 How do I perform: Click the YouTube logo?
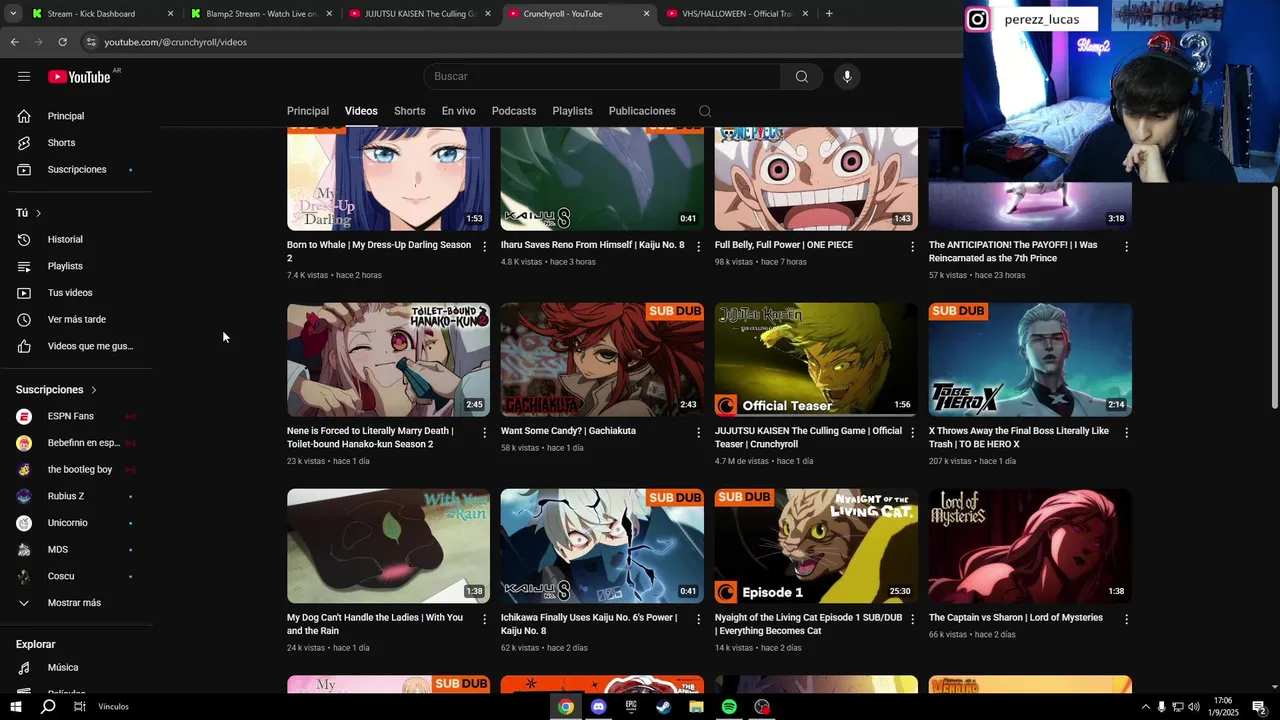click(x=79, y=77)
